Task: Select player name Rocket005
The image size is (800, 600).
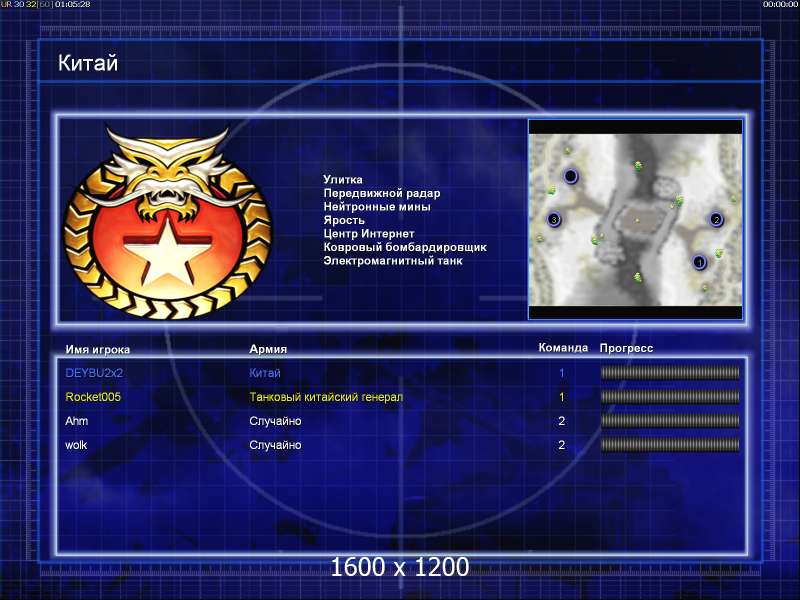Action: point(93,397)
